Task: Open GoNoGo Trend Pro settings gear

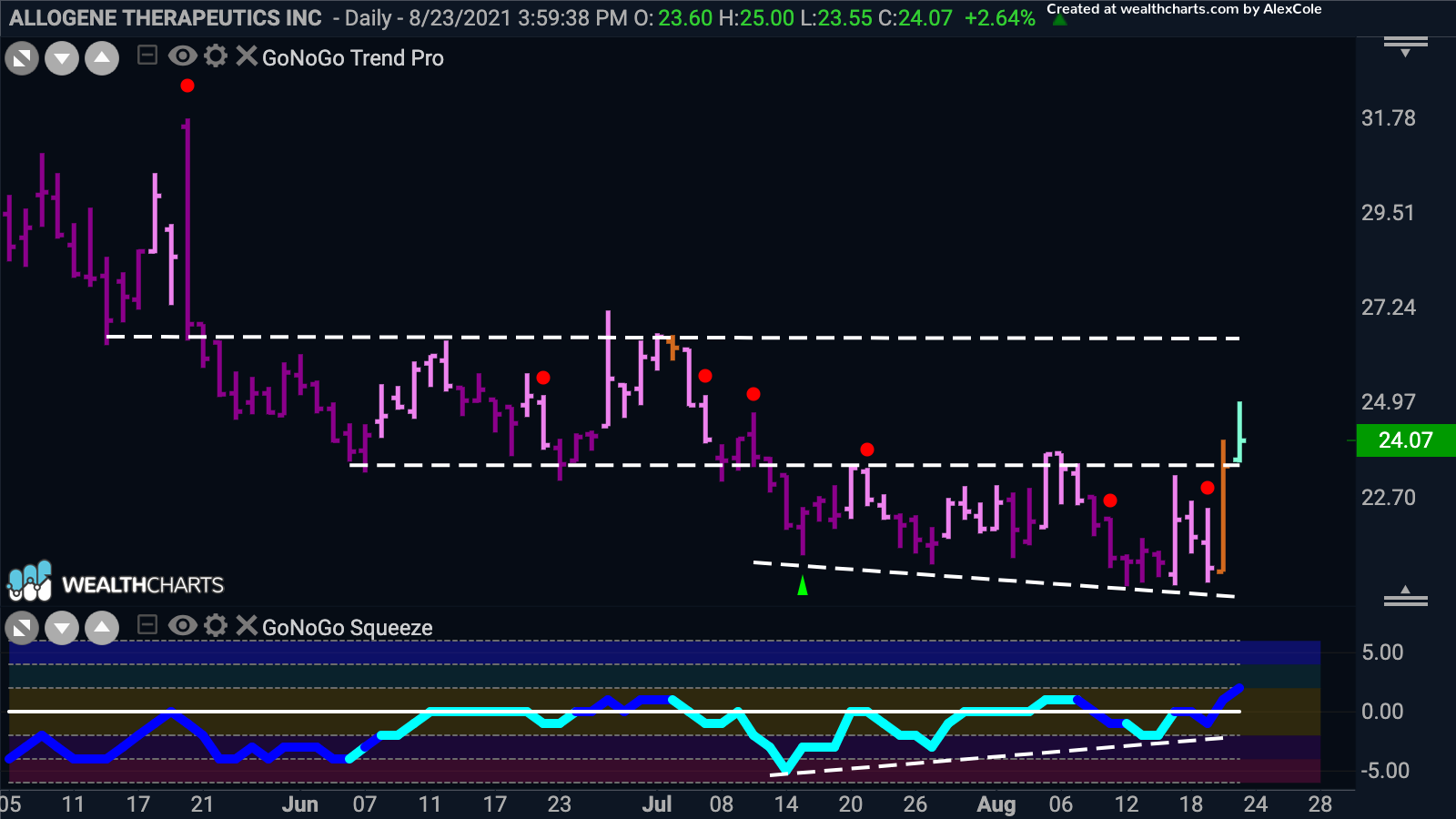Action: pos(216,56)
